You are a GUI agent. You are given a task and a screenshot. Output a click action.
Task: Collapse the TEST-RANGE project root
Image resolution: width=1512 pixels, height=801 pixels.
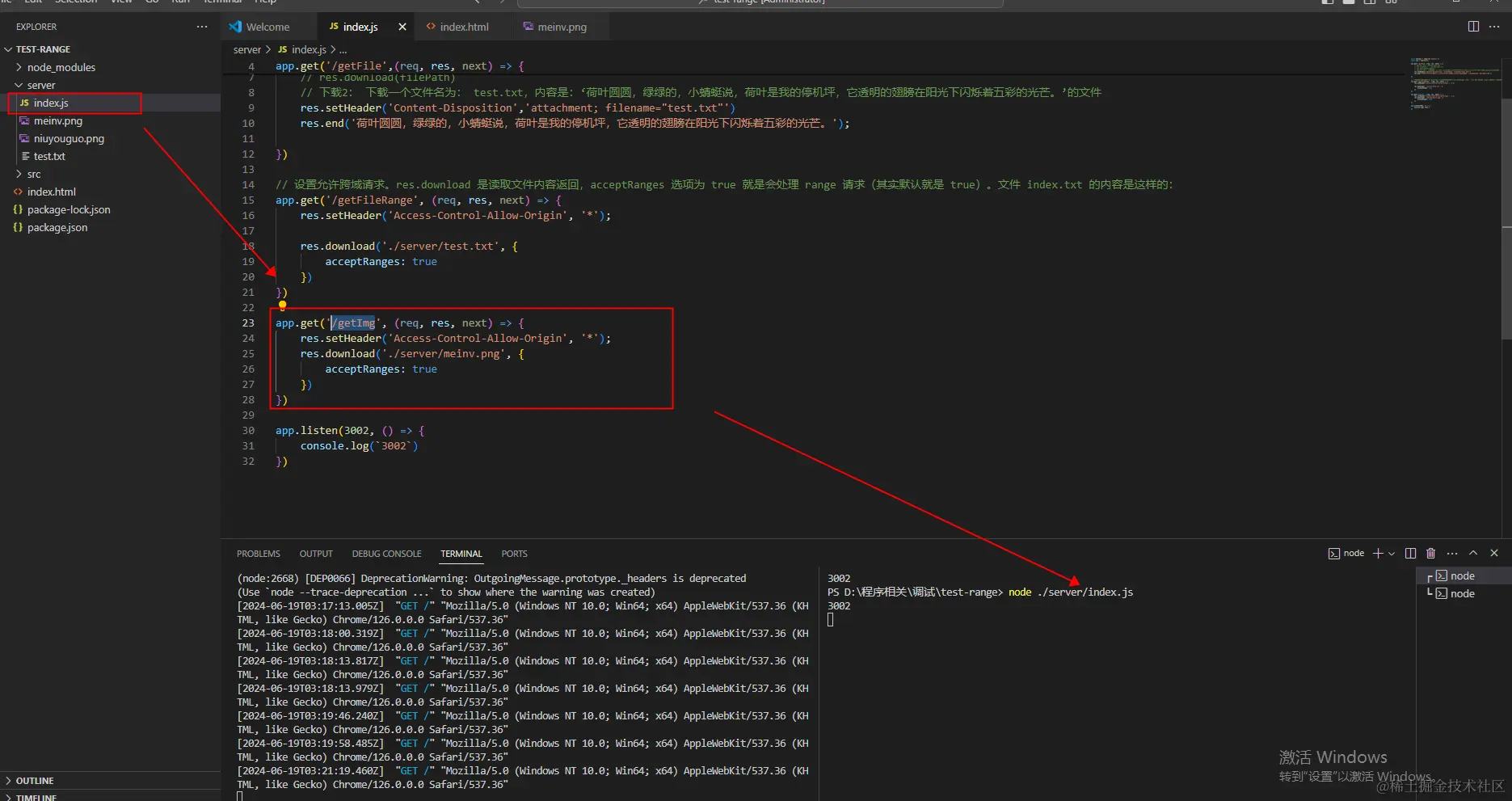pyautogui.click(x=42, y=49)
